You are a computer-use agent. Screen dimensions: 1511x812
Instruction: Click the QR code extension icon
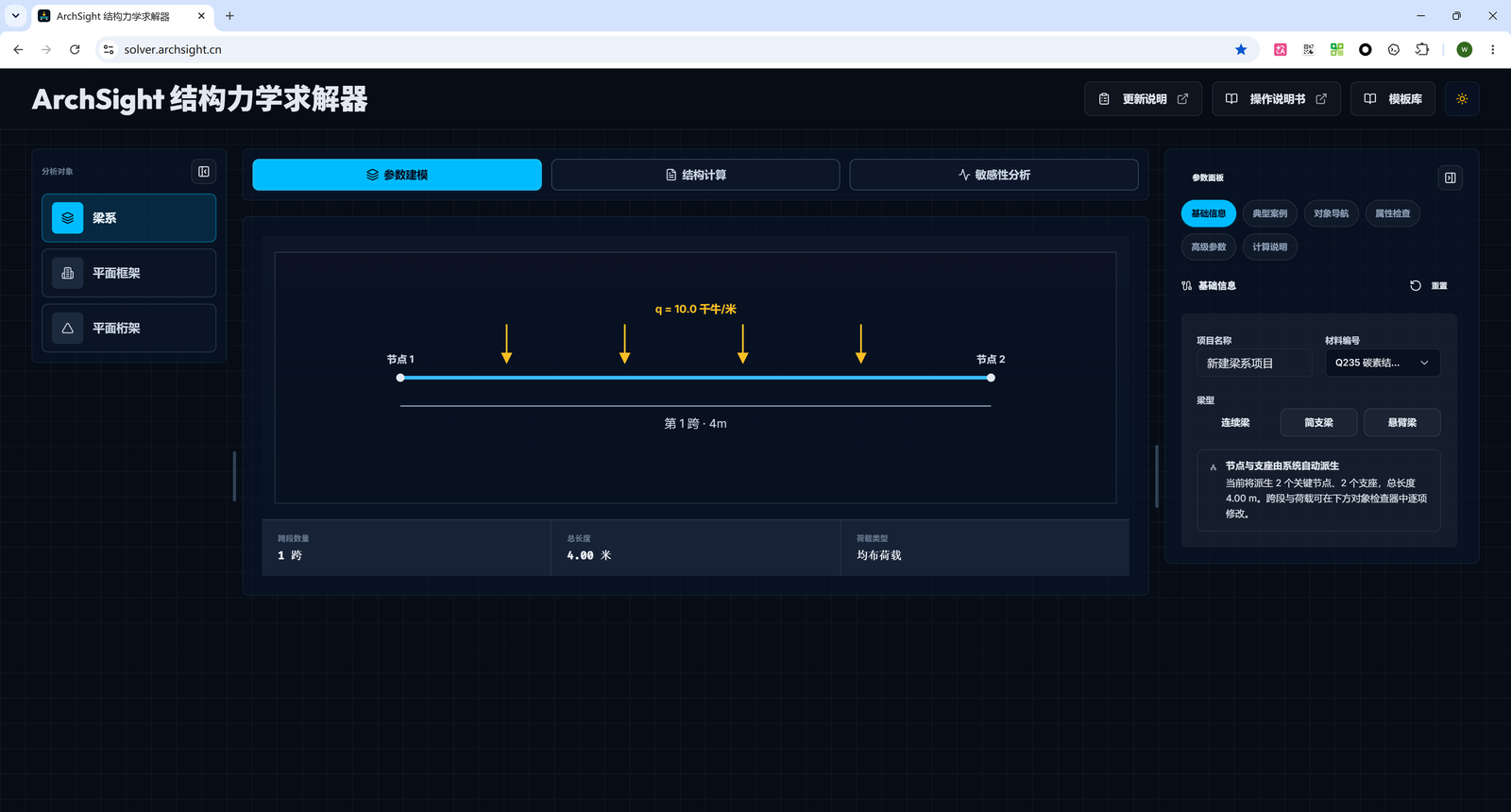(1309, 49)
